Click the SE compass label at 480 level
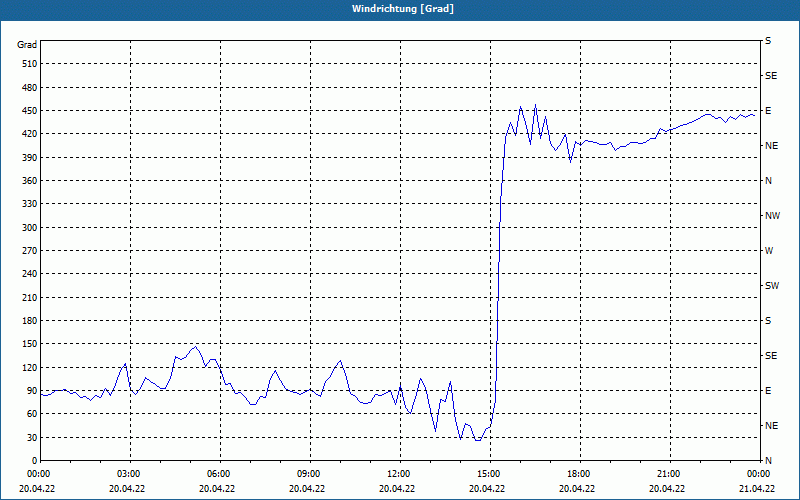Viewport: 800px width, 500px height. [771, 76]
